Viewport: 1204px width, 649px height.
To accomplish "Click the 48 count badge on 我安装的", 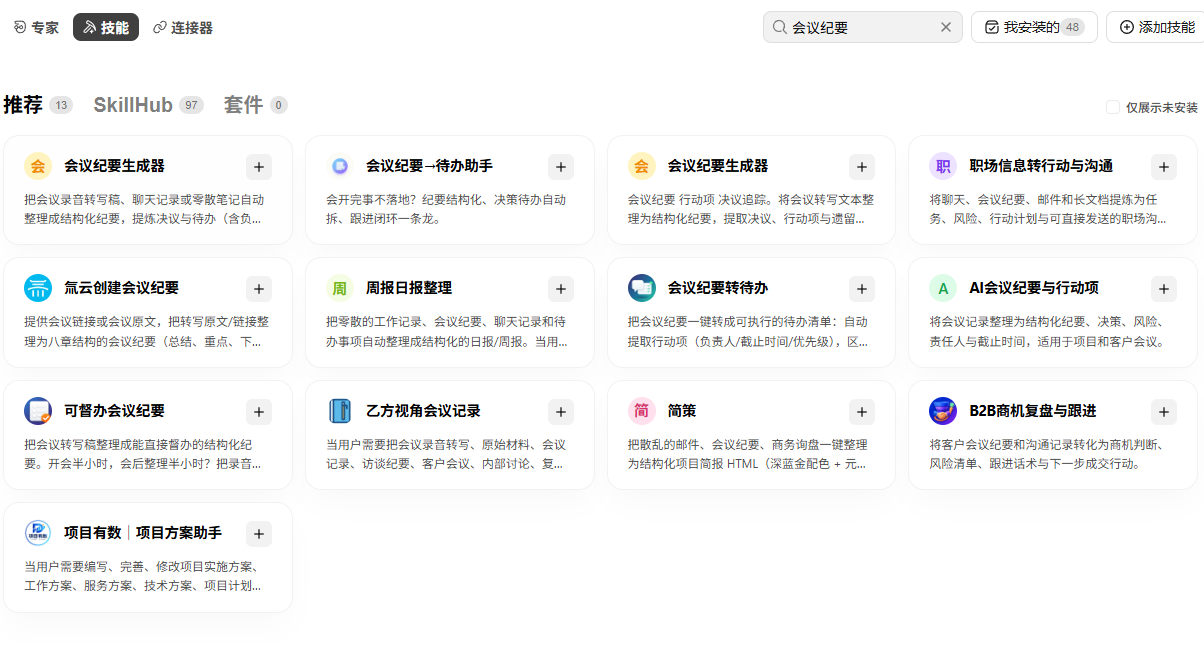I will click(x=1073, y=27).
